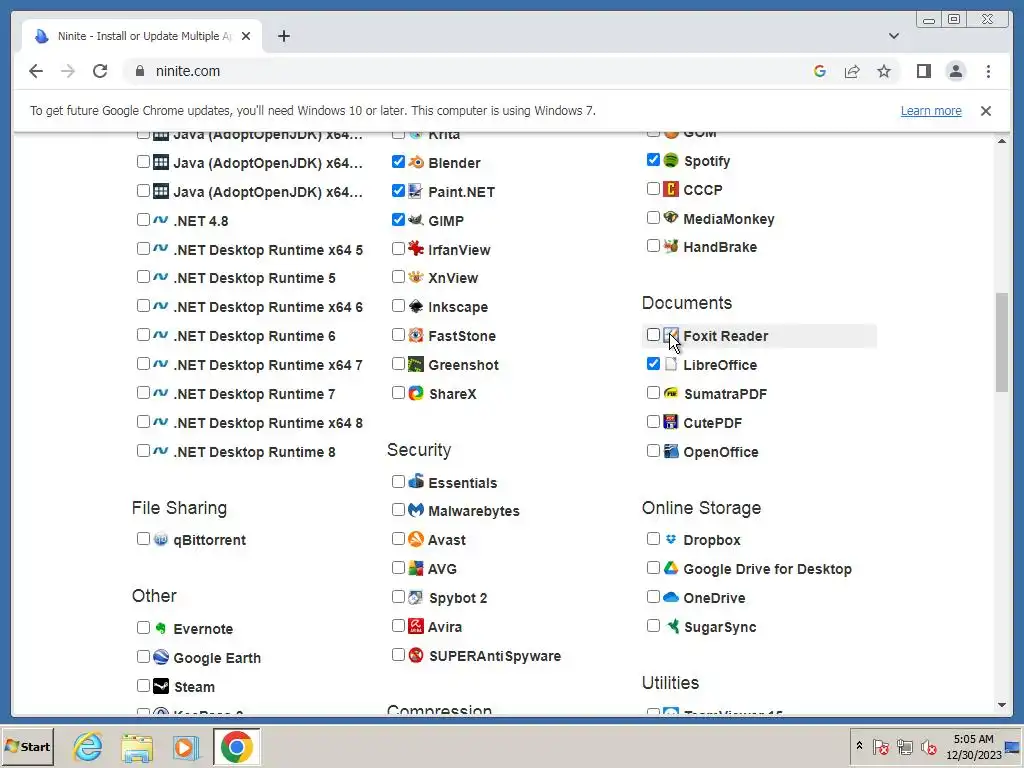Viewport: 1024px width, 768px height.
Task: Open the tab search dropdown chevron
Action: (x=894, y=36)
